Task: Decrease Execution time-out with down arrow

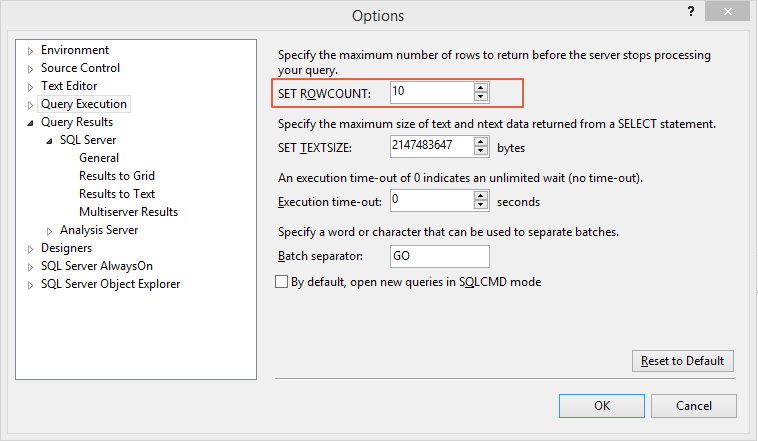Action: pyautogui.click(x=481, y=205)
